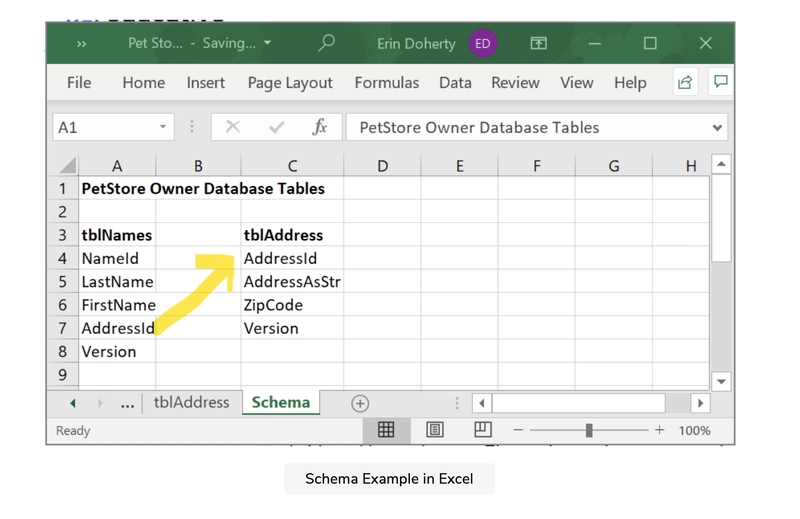Switch to Normal view icon
800x519 pixels.
386,430
